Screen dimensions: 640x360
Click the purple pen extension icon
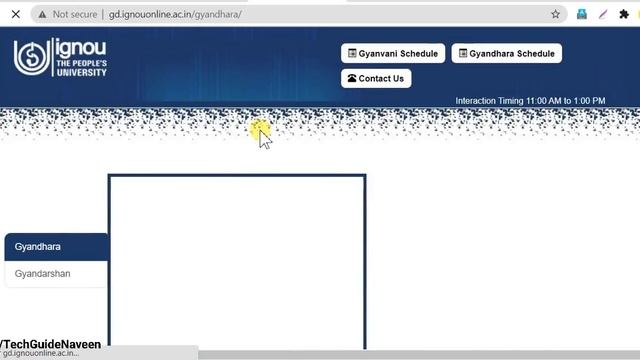pos(603,14)
